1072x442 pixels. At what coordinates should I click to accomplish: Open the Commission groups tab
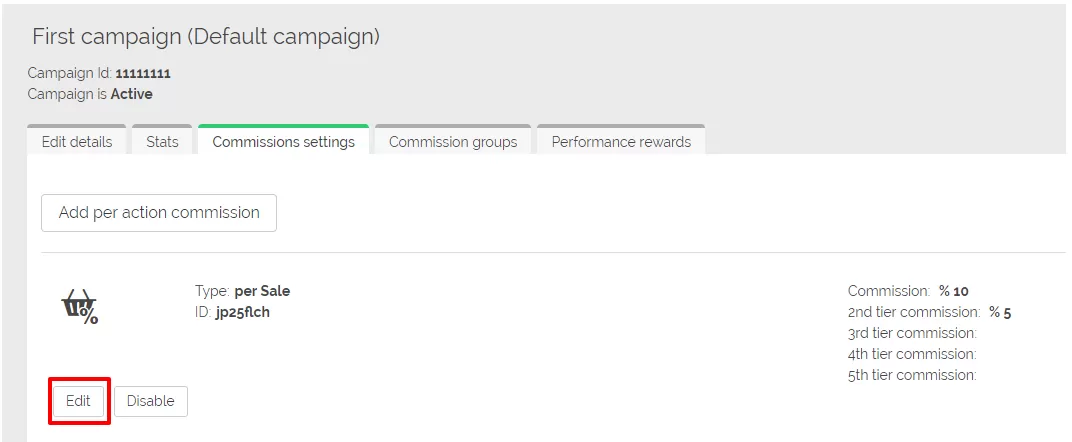453,141
